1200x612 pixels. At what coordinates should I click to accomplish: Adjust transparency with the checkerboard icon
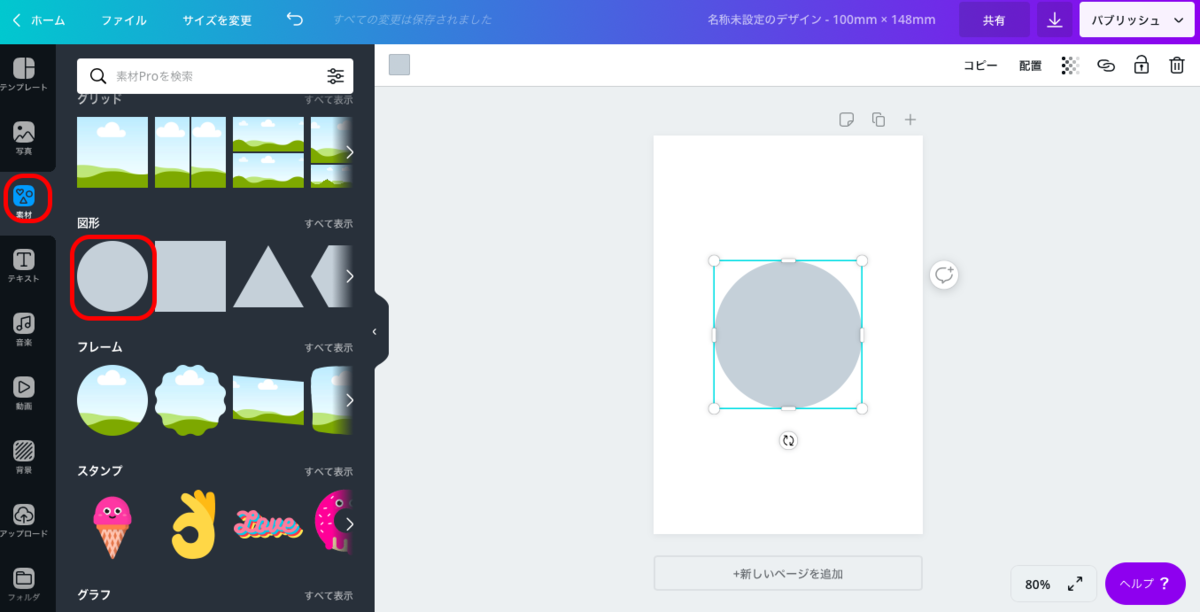(x=1069, y=65)
